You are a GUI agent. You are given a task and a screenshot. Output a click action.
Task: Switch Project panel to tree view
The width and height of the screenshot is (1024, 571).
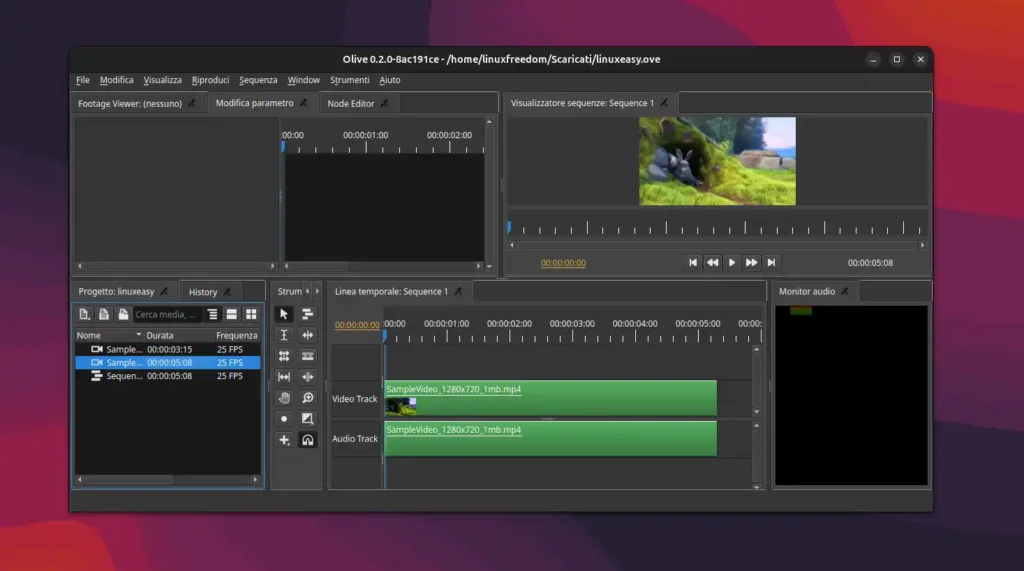pyautogui.click(x=212, y=314)
